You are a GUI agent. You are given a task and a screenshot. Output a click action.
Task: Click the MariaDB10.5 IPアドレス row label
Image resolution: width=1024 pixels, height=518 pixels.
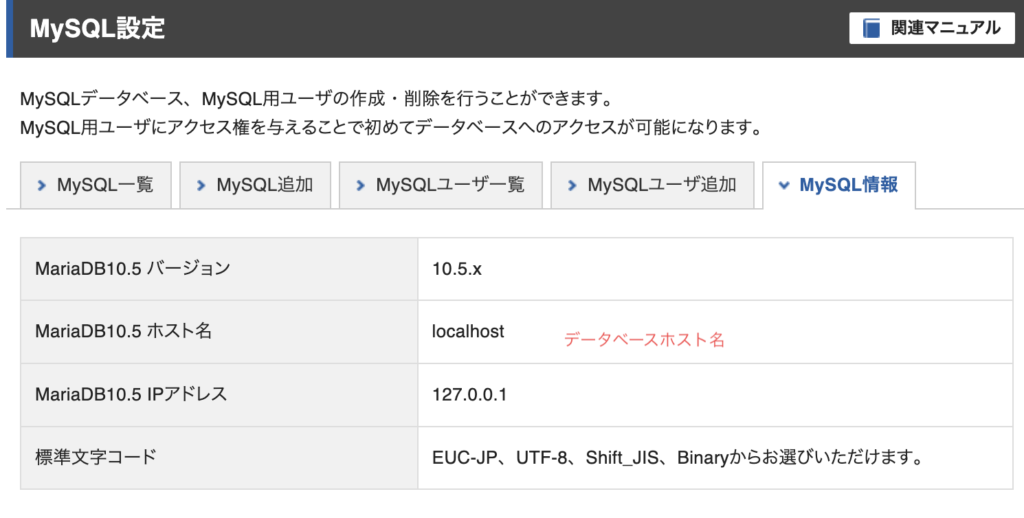(131, 394)
